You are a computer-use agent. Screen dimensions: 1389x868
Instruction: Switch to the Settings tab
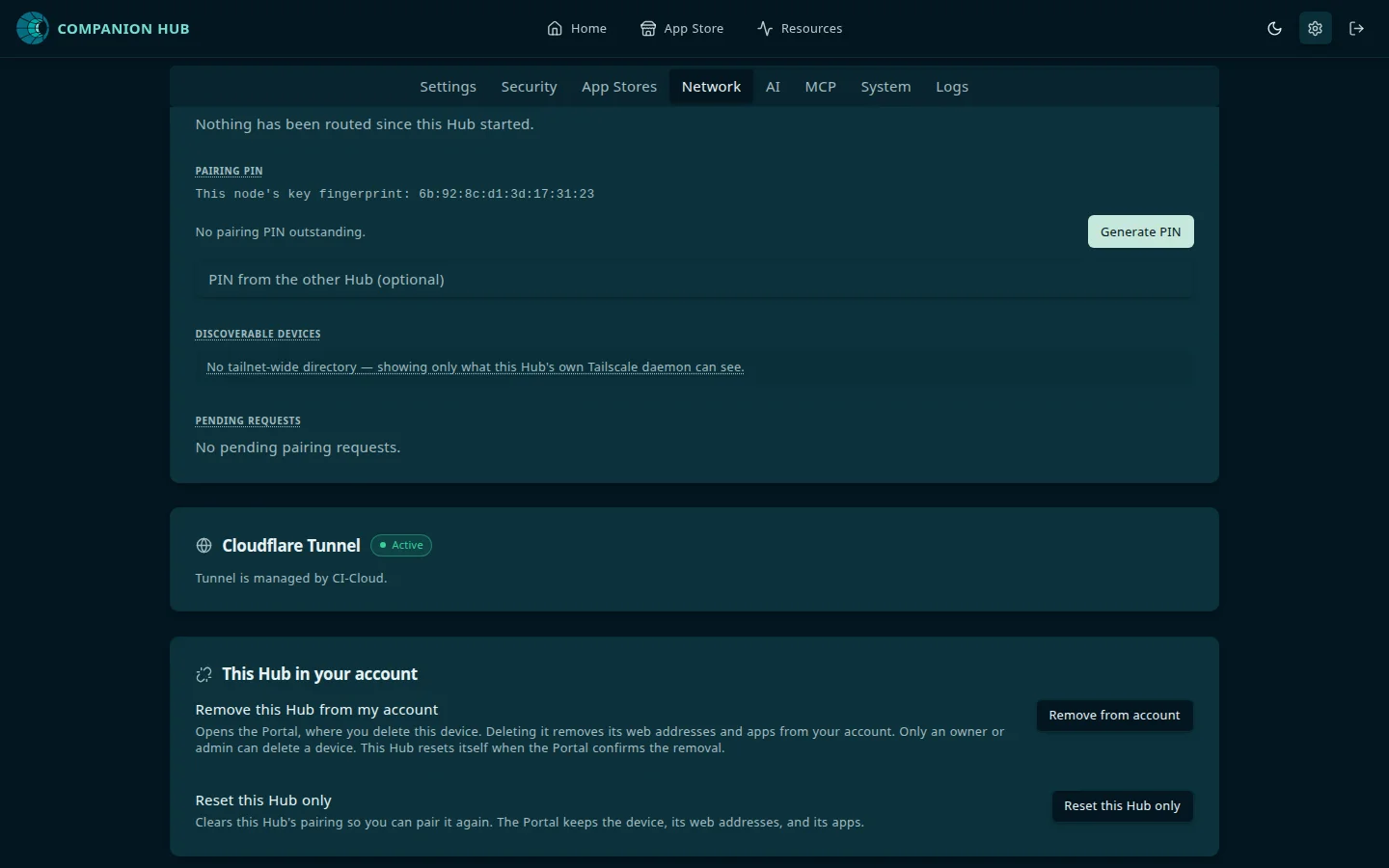(448, 87)
